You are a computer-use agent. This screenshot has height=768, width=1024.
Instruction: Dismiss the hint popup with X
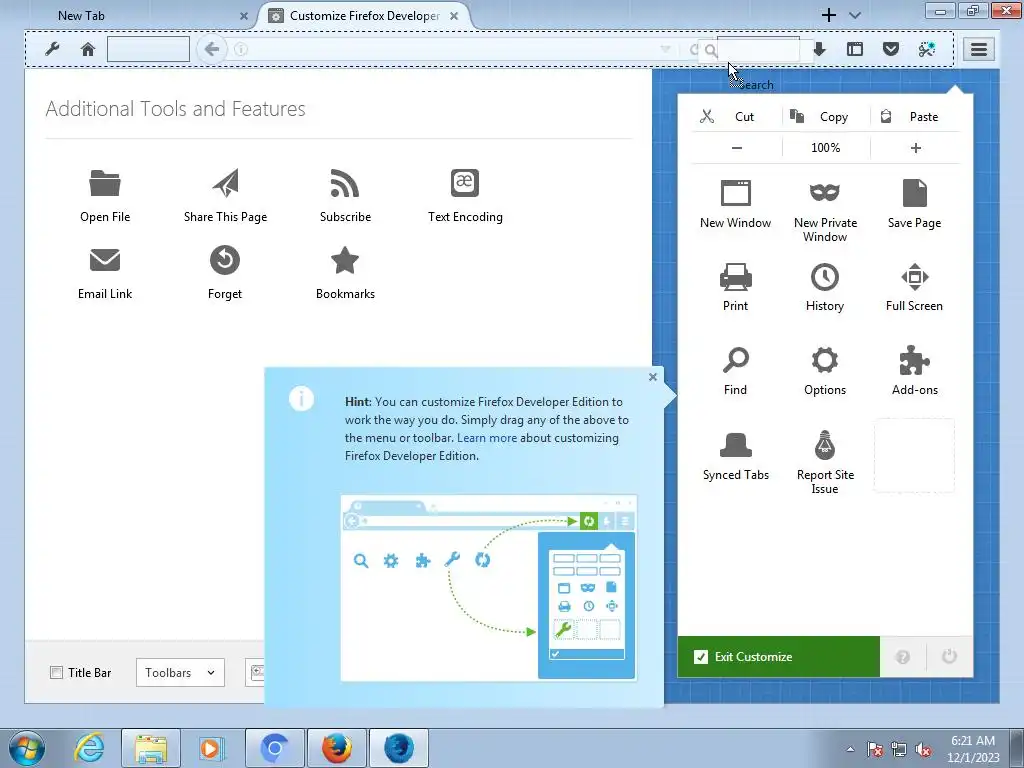coord(652,377)
